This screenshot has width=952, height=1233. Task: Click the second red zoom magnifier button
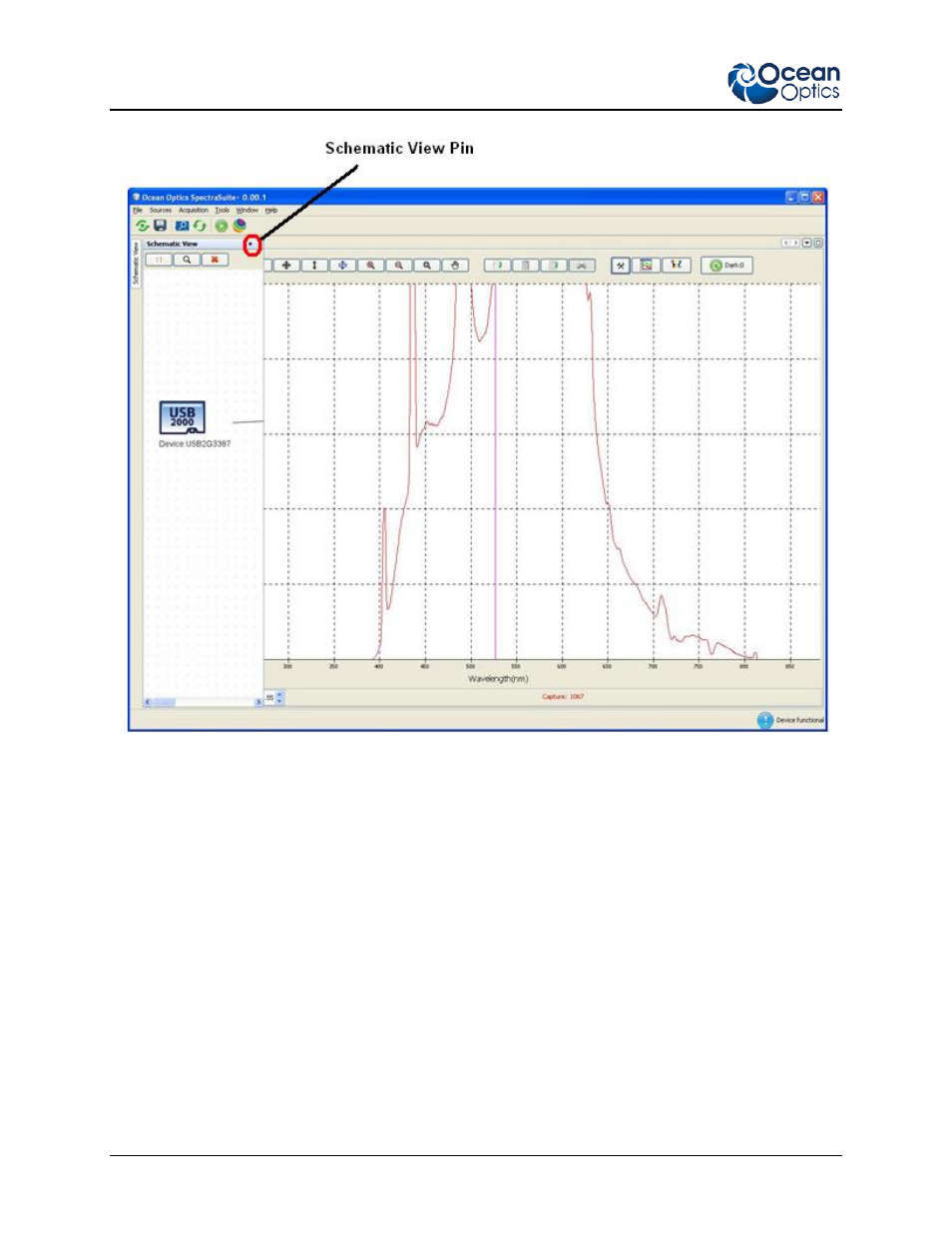click(398, 266)
